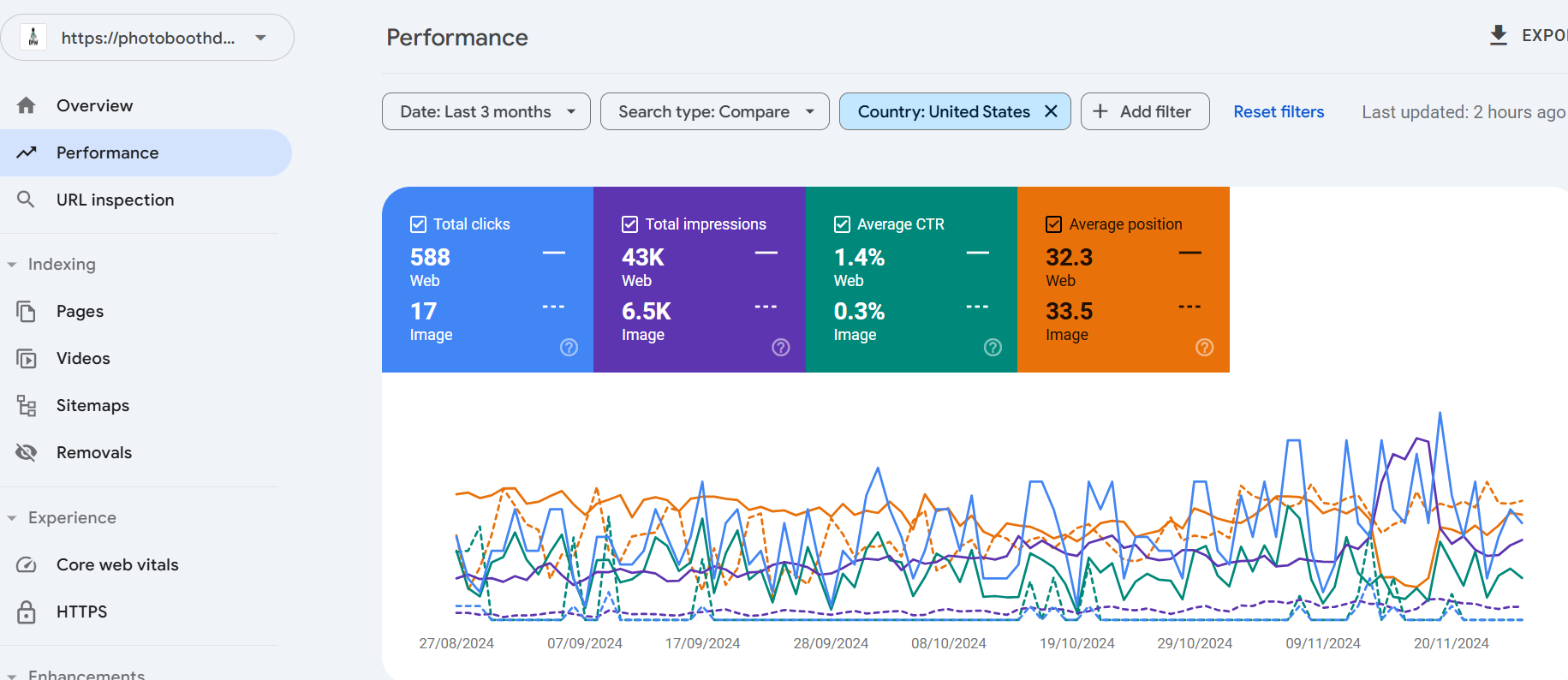Click the 6.5K Image impressions value
Screen dimensions: 1568x680
click(x=647, y=311)
